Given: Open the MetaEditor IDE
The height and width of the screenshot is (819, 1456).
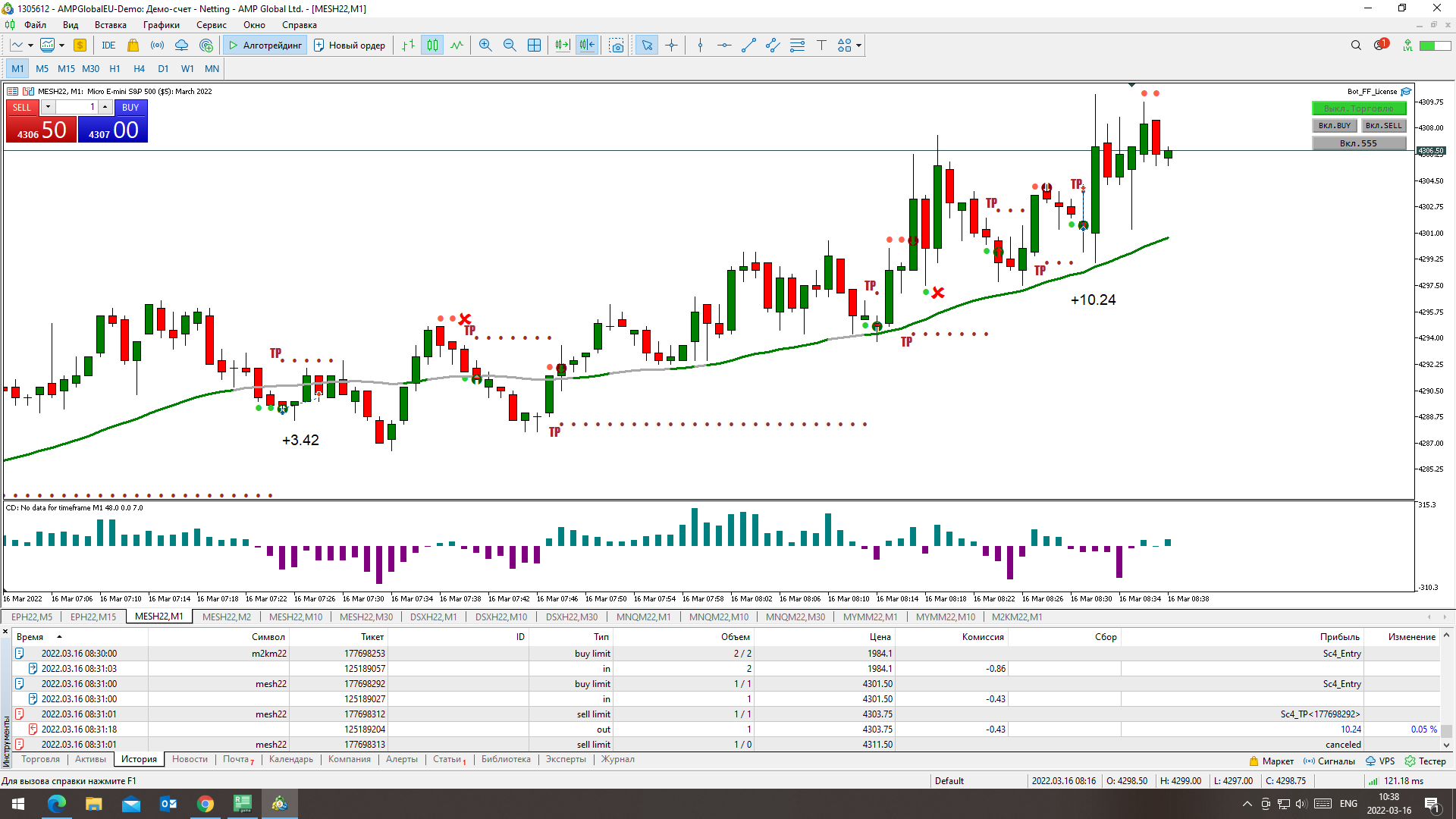Looking at the screenshot, I should click(108, 45).
